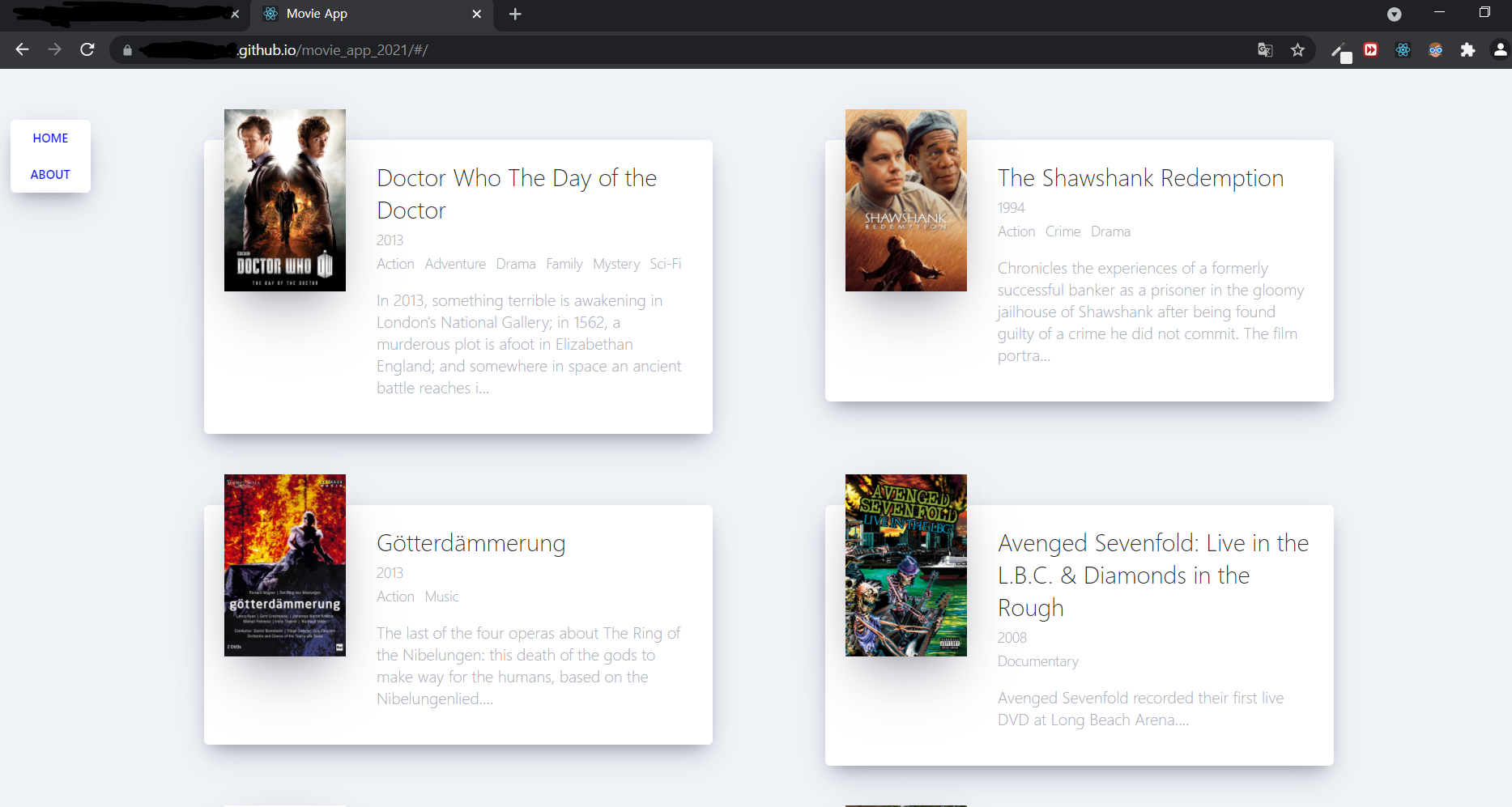This screenshot has width=1512, height=807.
Task: Open a new browser tab
Action: [515, 14]
